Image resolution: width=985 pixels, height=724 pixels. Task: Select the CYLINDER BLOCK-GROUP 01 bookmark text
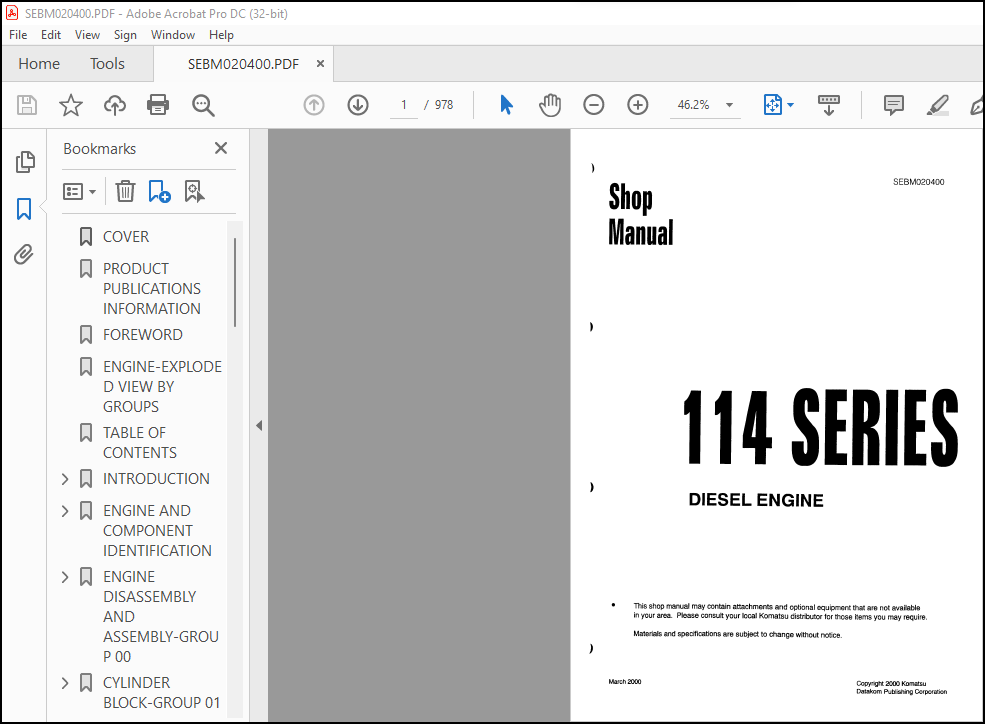(161, 693)
